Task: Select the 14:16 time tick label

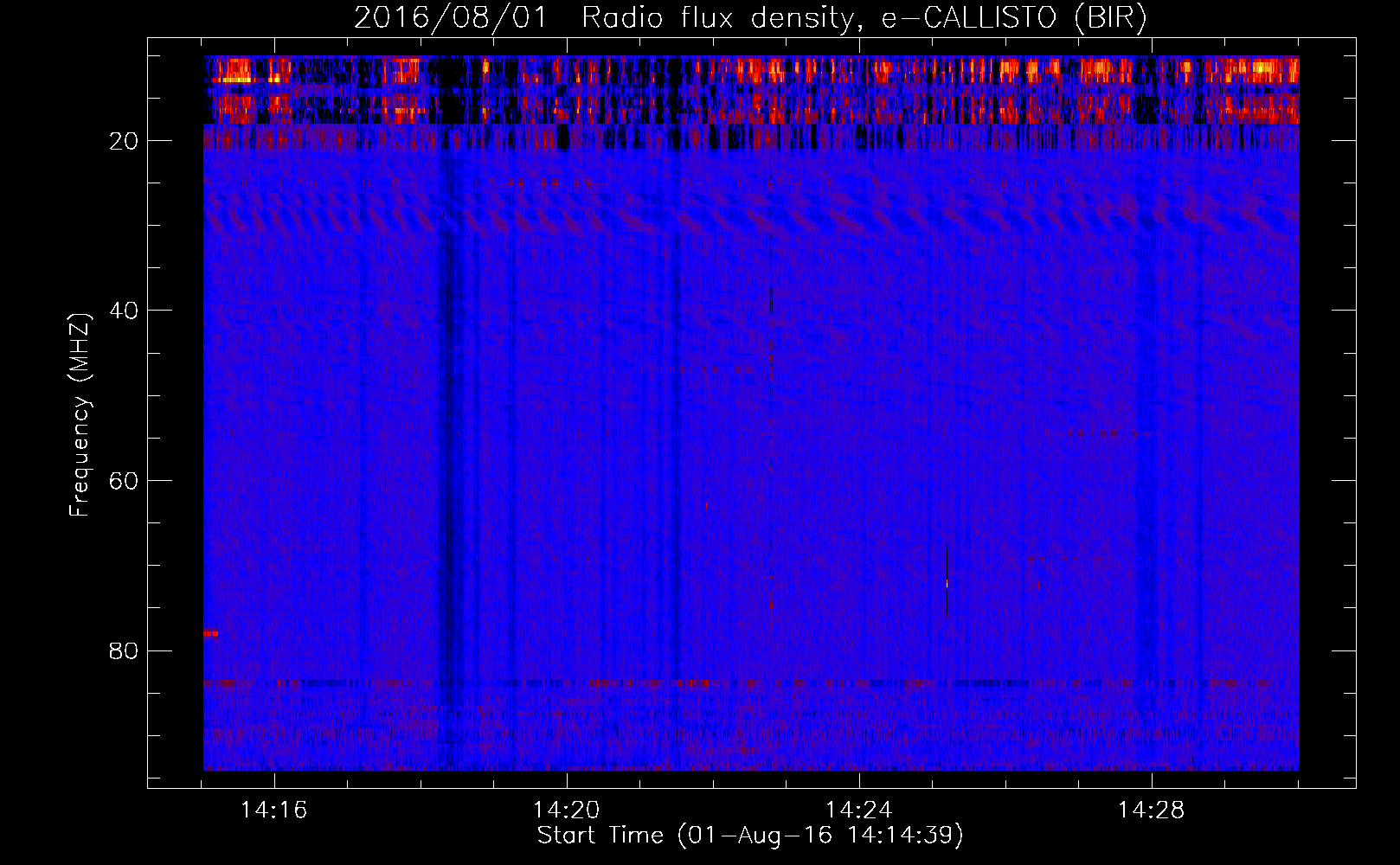Action: click(274, 811)
